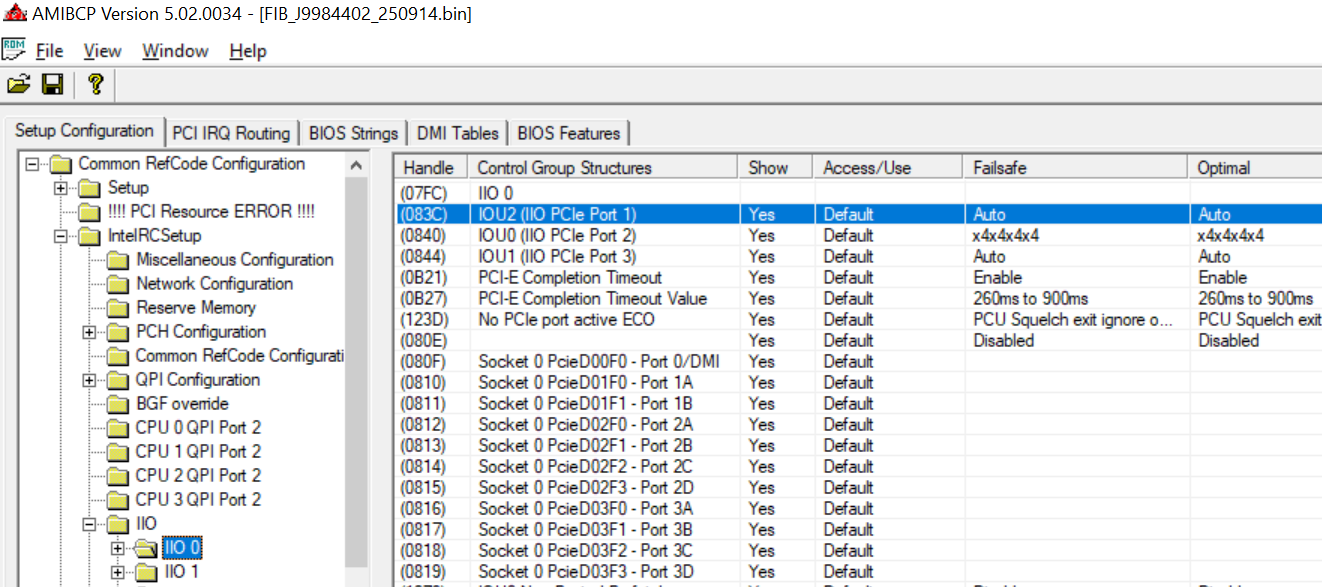Click the AMIBCP application icon in title bar

(14, 13)
